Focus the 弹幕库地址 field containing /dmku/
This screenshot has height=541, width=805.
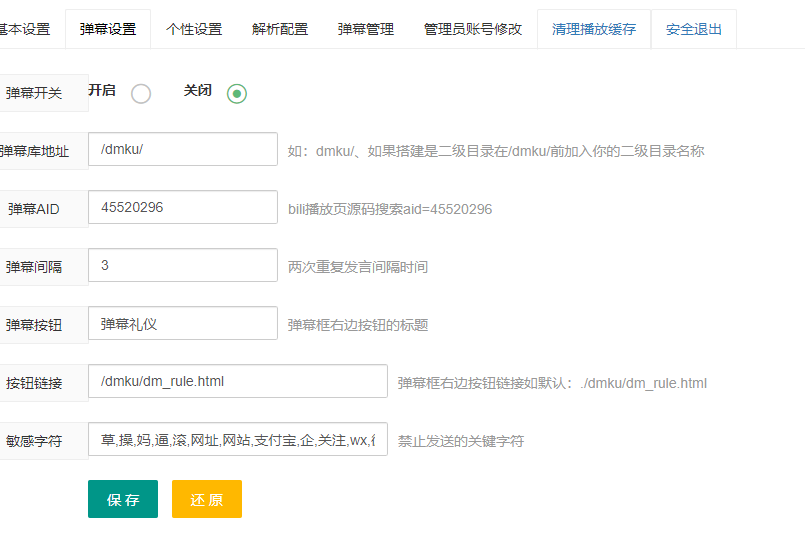coord(182,149)
